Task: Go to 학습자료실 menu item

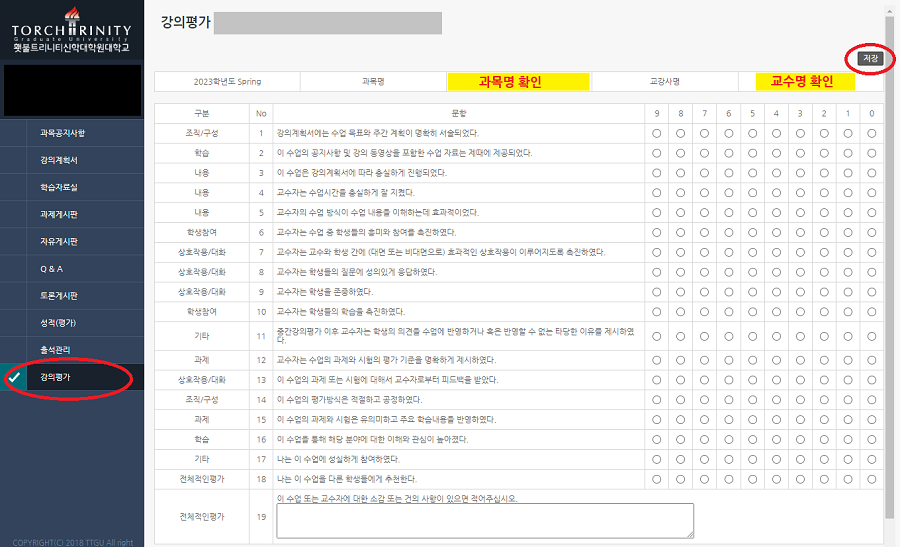Action: 59,187
